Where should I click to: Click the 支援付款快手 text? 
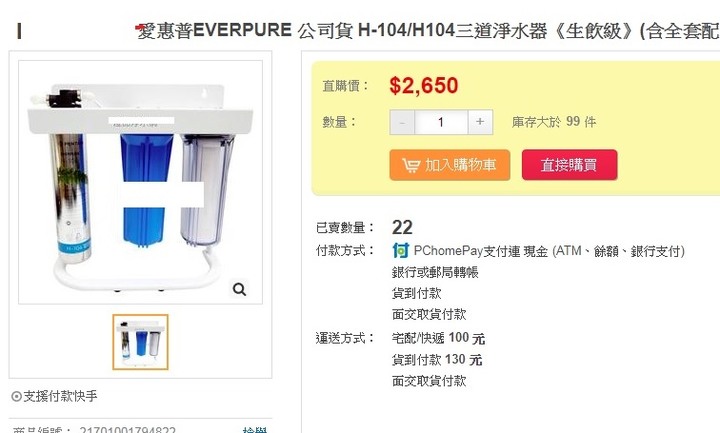point(60,396)
